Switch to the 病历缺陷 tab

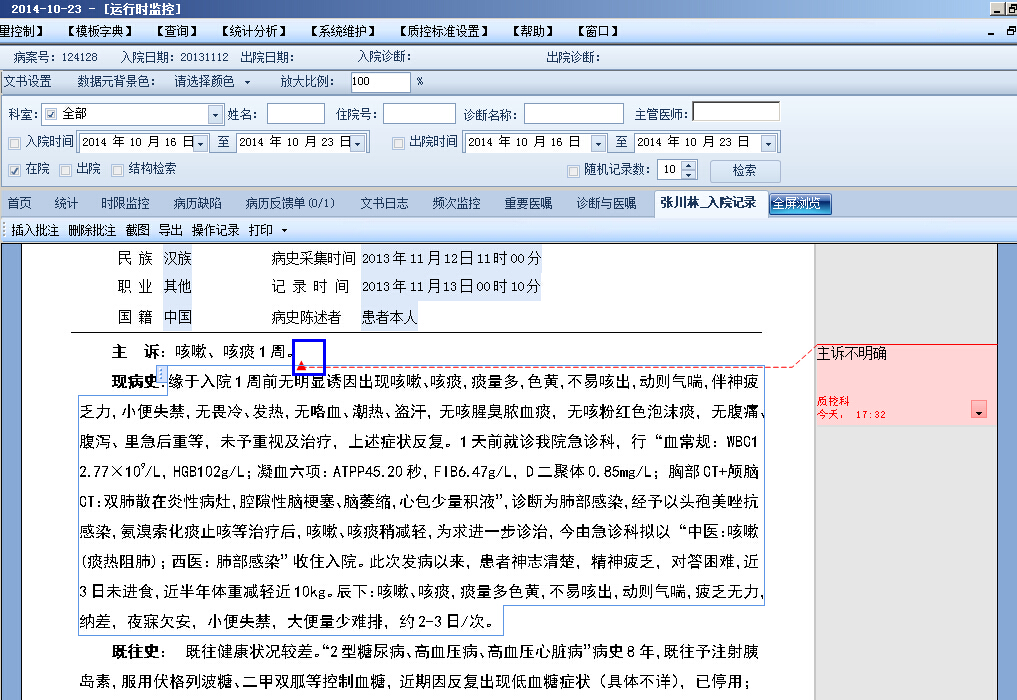198,203
